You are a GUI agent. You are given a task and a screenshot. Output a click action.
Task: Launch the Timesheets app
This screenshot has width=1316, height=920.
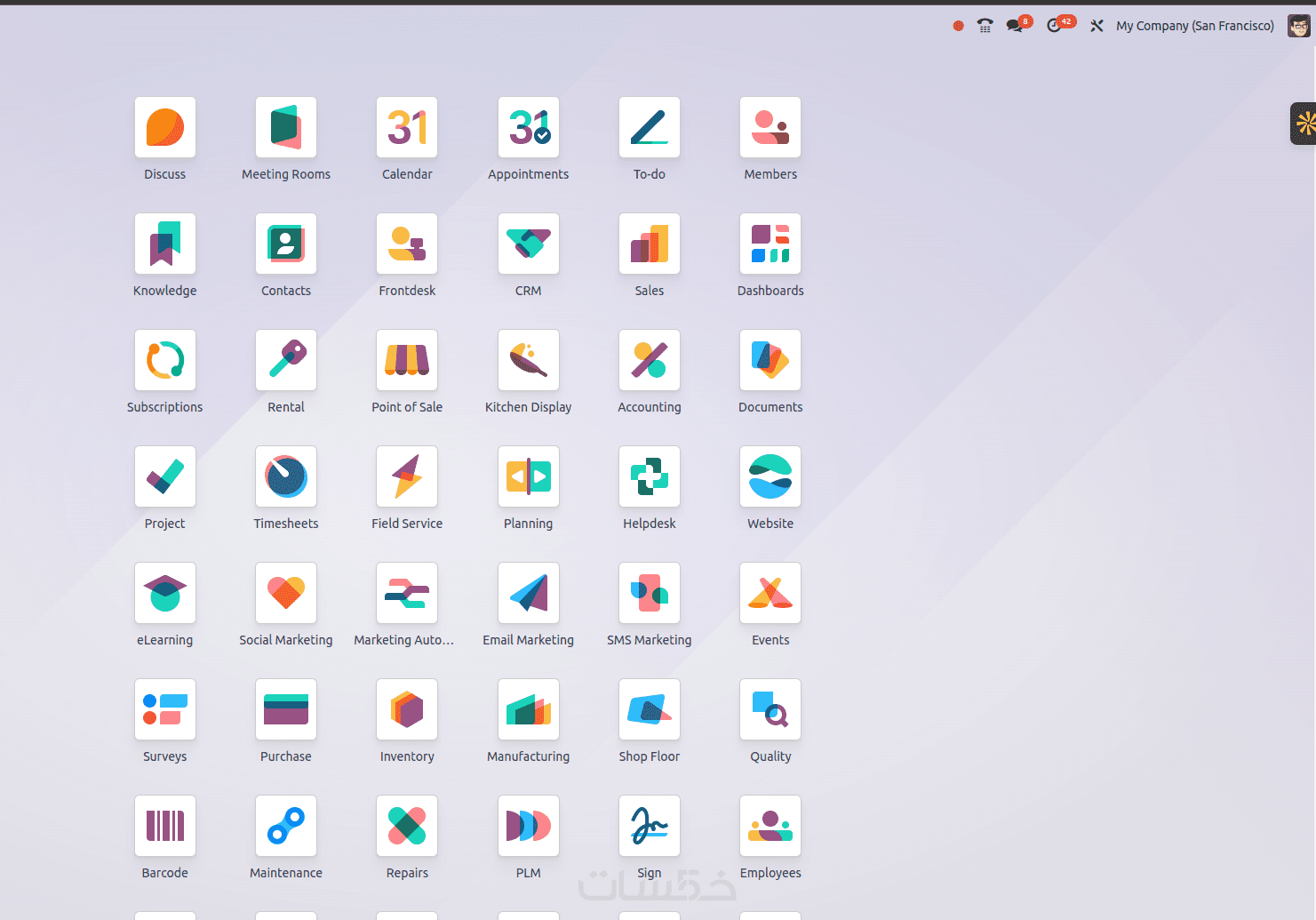pos(286,476)
